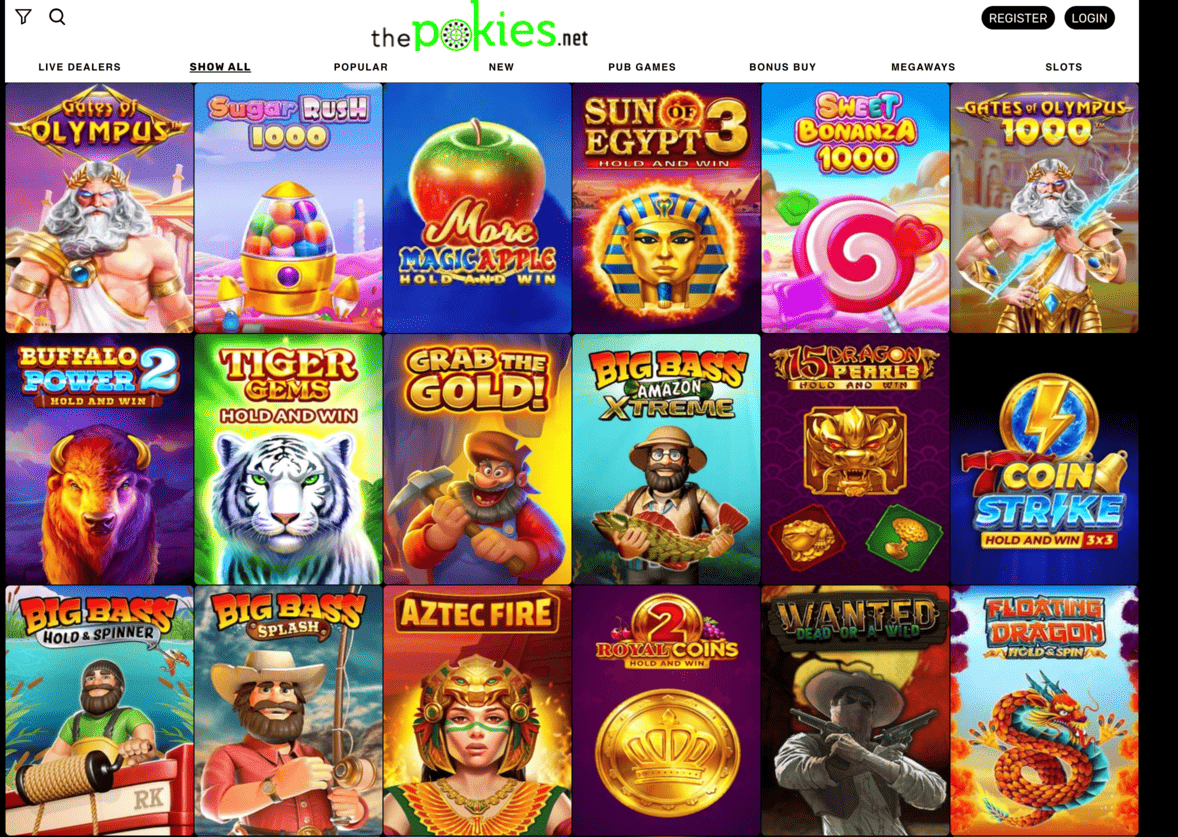Click thepokies.net logo
The height and width of the screenshot is (837, 1178).
[479, 27]
